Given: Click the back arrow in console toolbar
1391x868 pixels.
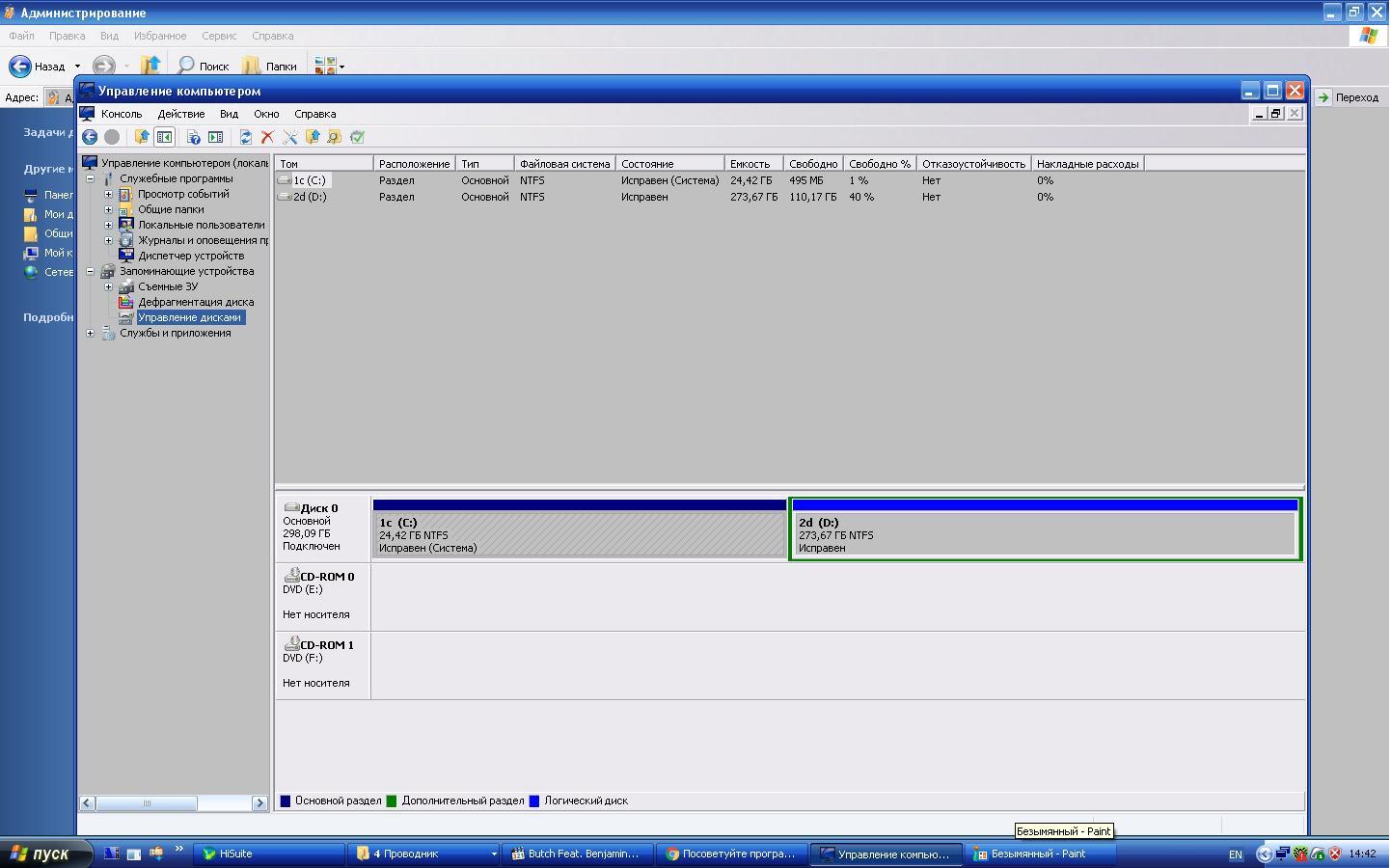Looking at the screenshot, I should point(90,137).
